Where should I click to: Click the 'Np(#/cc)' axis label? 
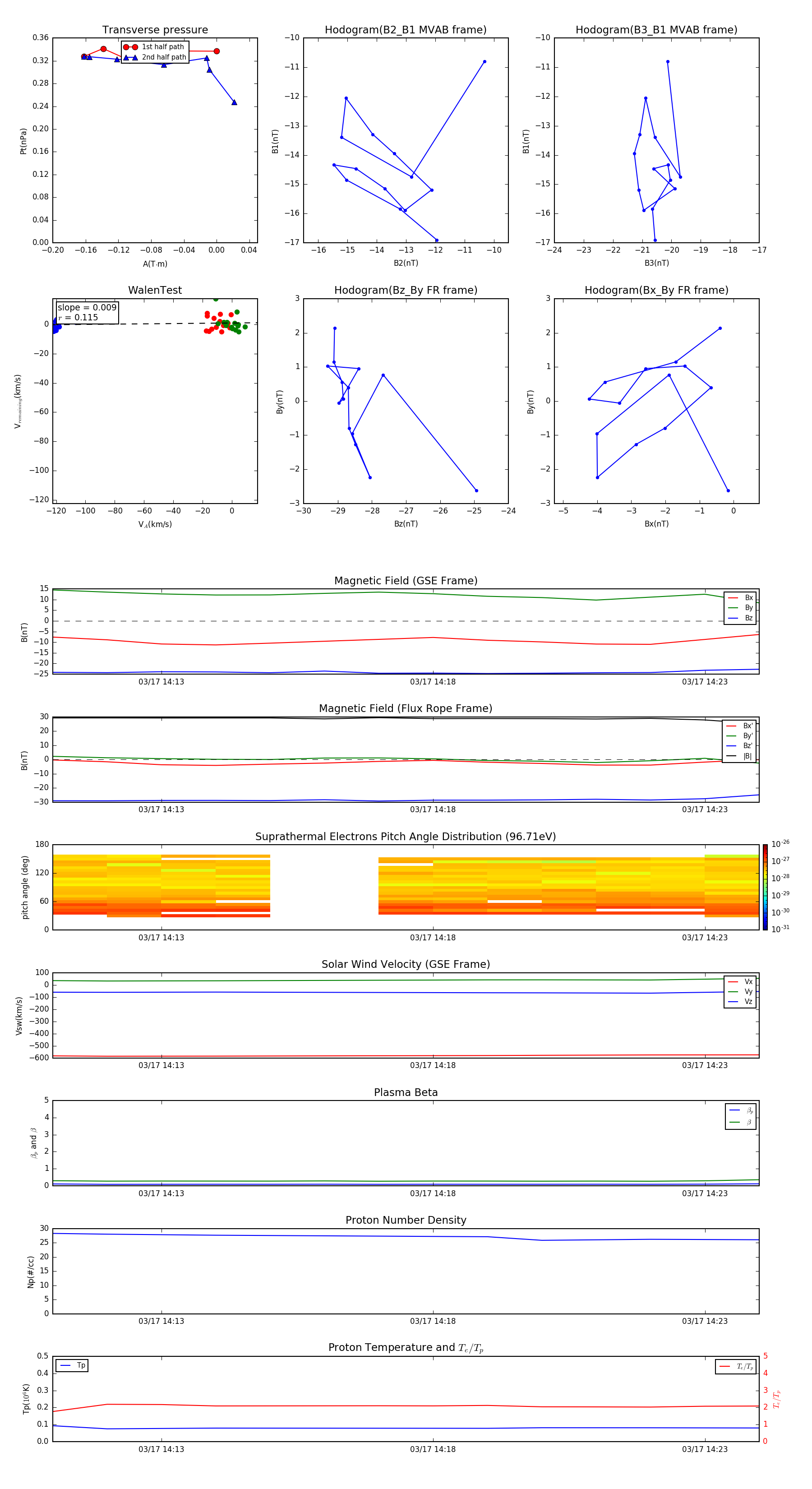31,1272
